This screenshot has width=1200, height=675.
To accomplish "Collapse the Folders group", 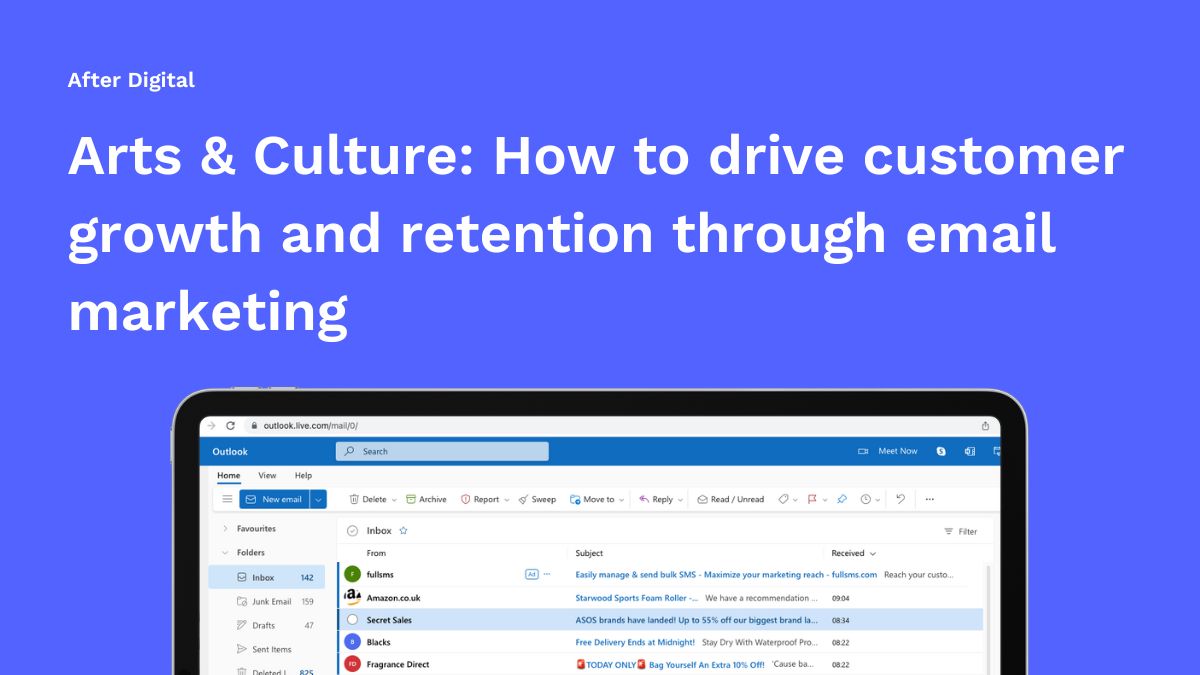I will point(225,552).
